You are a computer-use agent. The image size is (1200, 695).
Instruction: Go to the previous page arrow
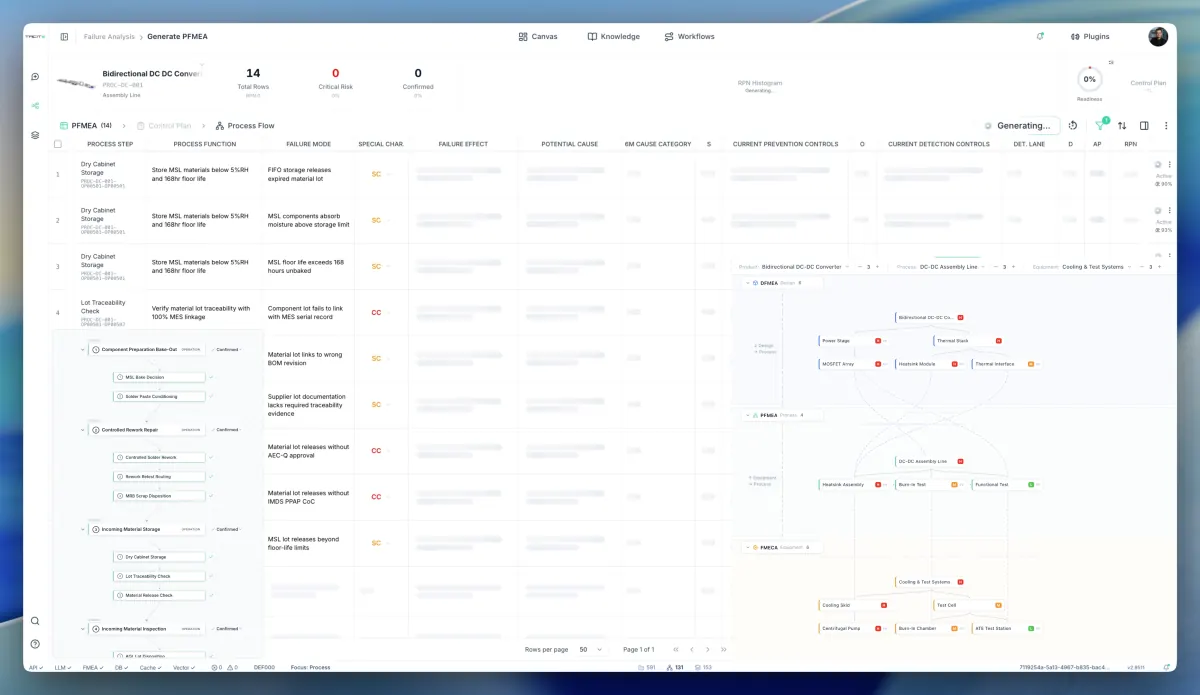tap(691, 650)
